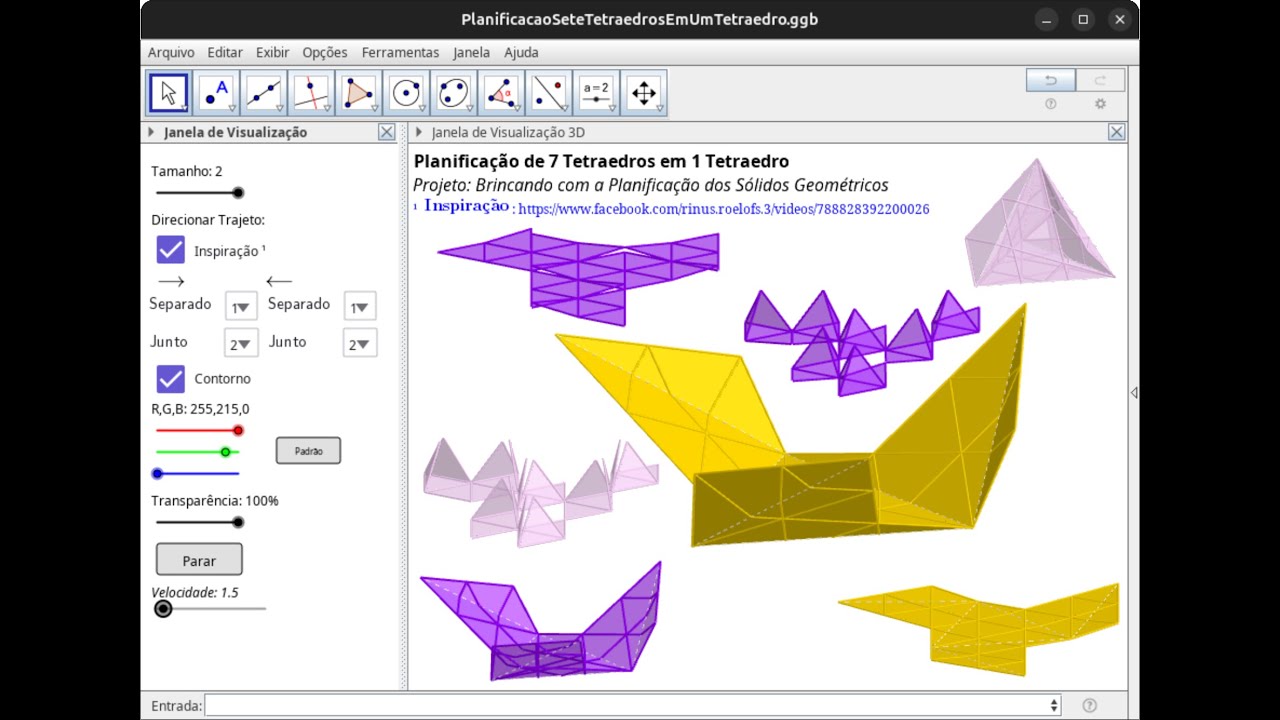Image resolution: width=1280 pixels, height=720 pixels.
Task: Open the Ajuda menu
Action: tap(521, 53)
